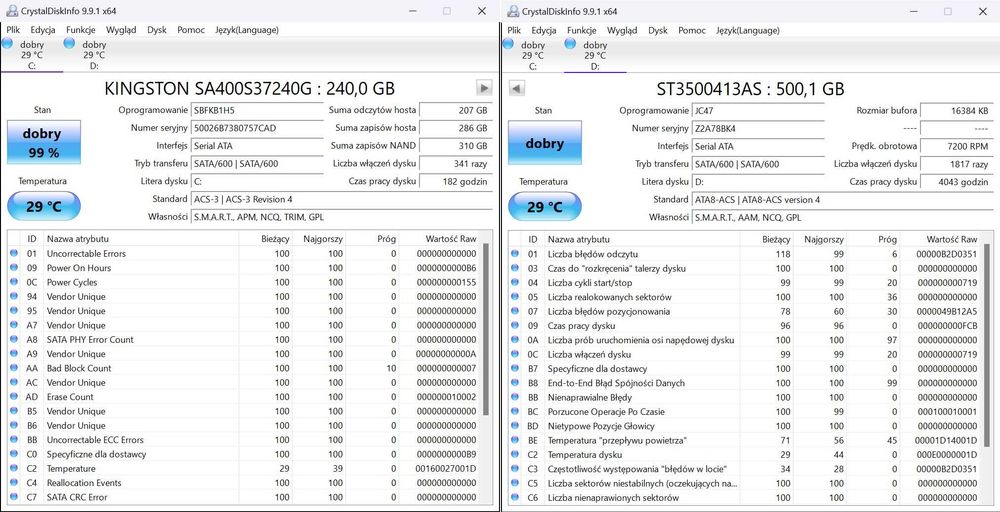Click status dot of 'Porzucone Operacje Po Czasie' row
This screenshot has height=512, width=1000.
[x=515, y=411]
